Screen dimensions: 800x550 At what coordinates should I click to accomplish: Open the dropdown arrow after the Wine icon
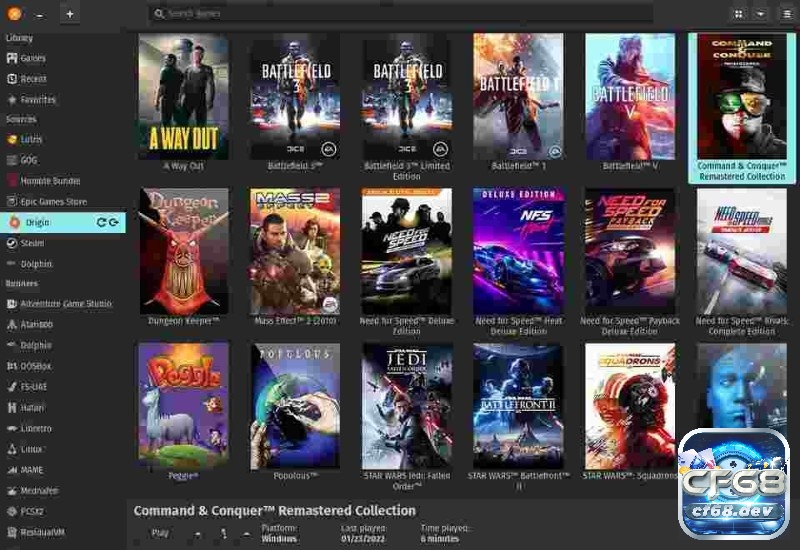click(246, 534)
